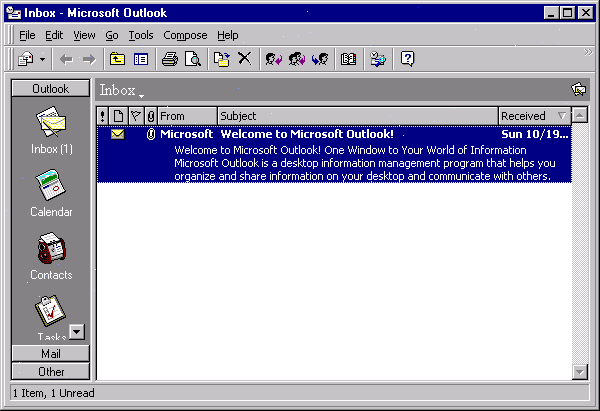600x411 pixels.
Task: Click message list scroll down arrow
Action: (580, 372)
